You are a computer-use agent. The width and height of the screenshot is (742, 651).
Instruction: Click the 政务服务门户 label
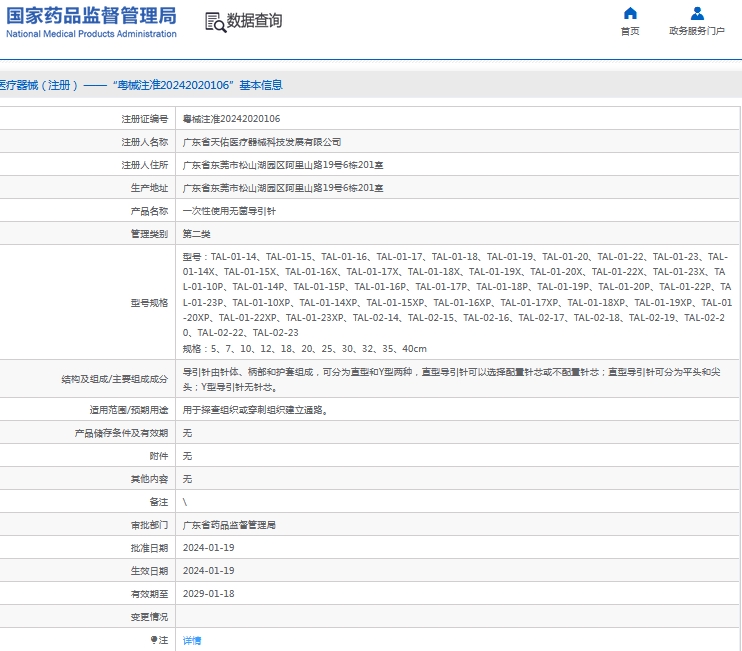[697, 31]
